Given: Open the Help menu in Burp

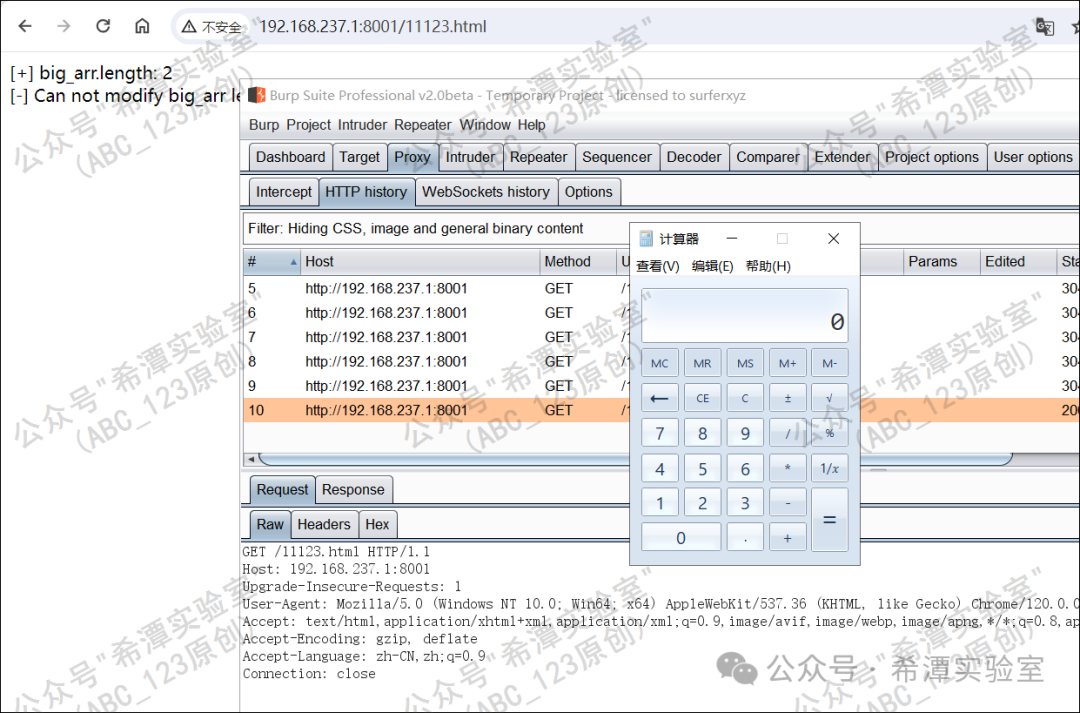Looking at the screenshot, I should coord(531,125).
